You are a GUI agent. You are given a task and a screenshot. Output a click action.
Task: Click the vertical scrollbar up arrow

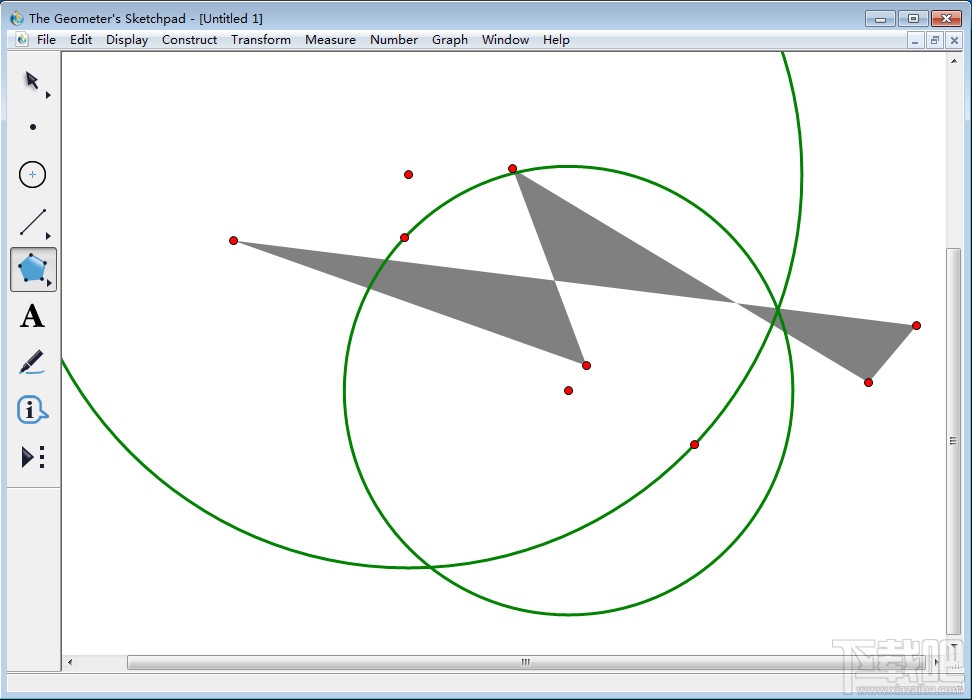[953, 61]
